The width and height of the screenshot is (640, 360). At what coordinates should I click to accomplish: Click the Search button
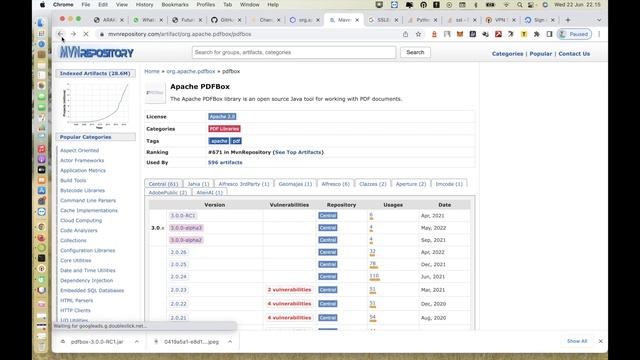[x=415, y=52]
